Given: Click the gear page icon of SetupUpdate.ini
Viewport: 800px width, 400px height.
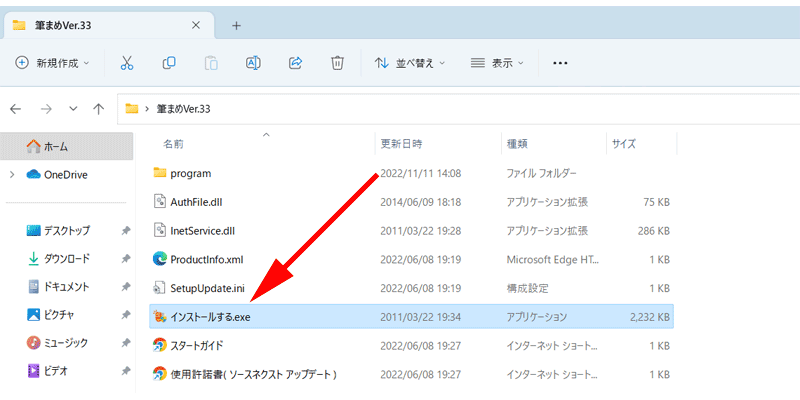Looking at the screenshot, I should tap(160, 288).
